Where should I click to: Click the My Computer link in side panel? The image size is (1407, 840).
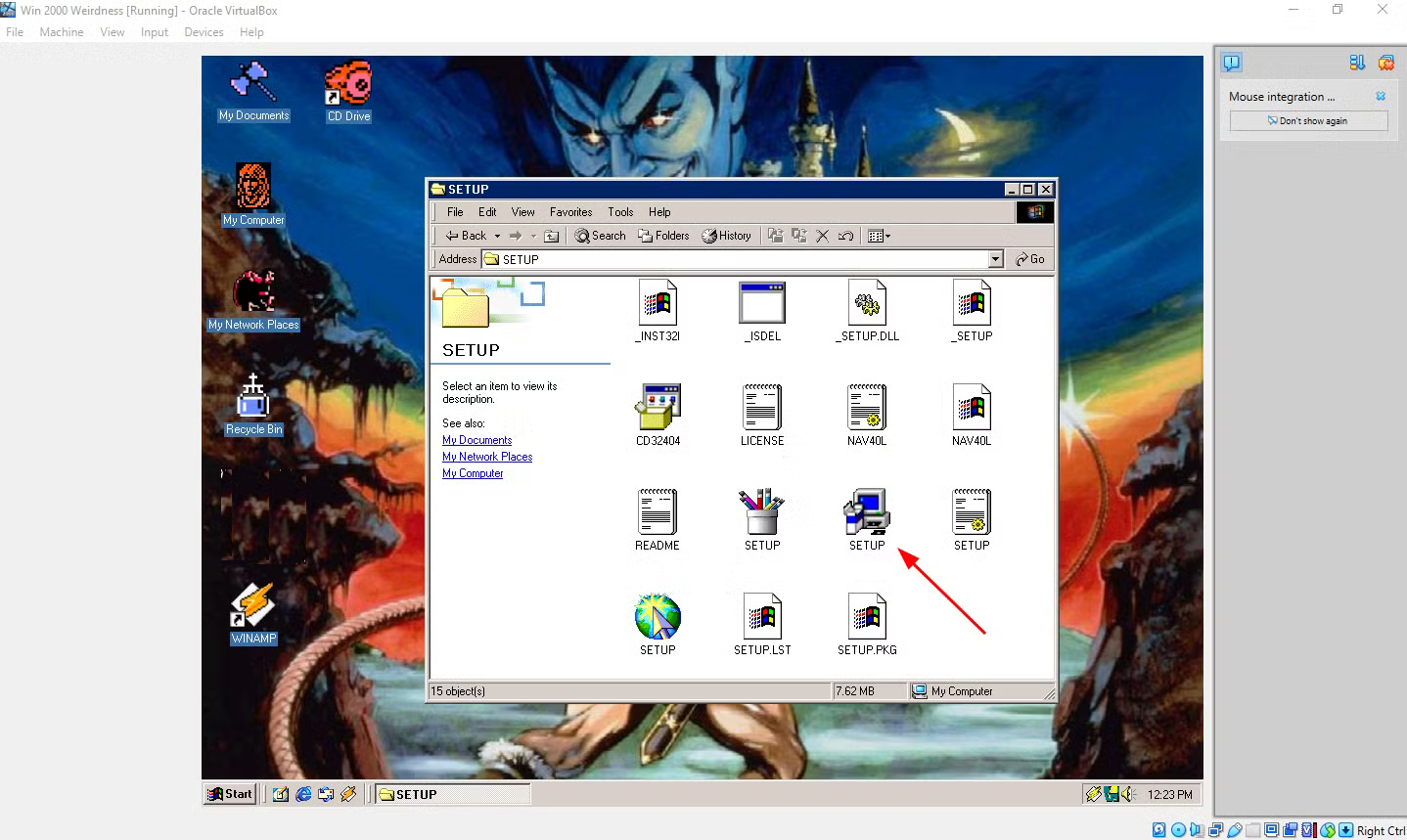click(x=473, y=473)
